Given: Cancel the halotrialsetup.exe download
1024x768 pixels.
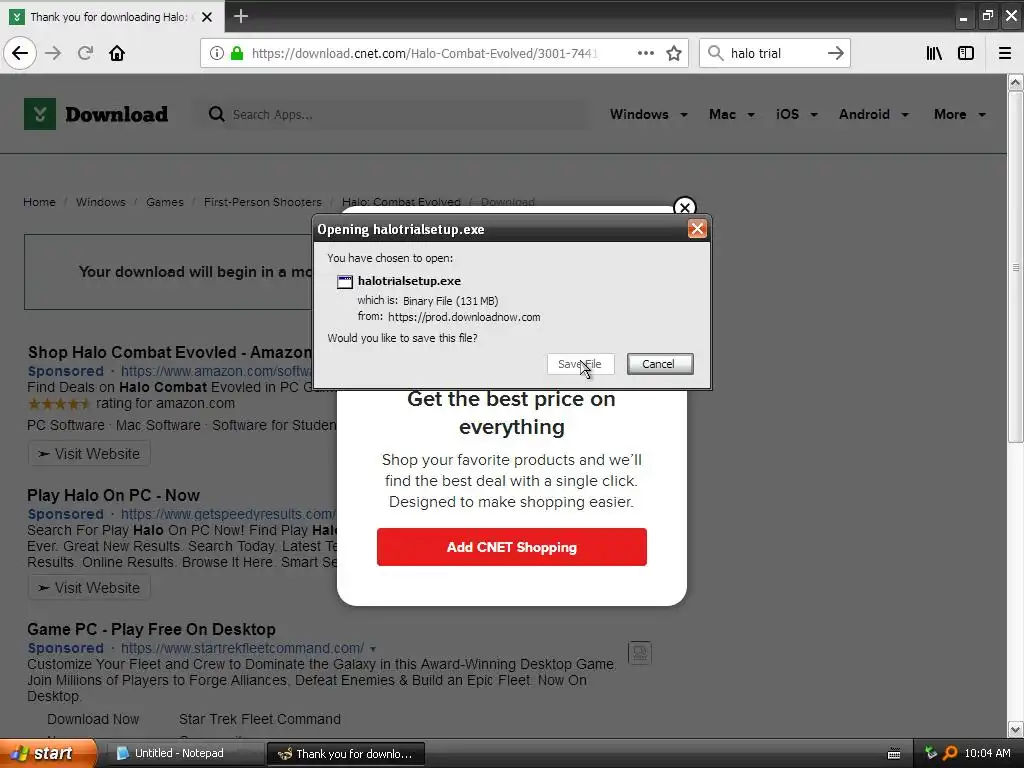Looking at the screenshot, I should (660, 364).
